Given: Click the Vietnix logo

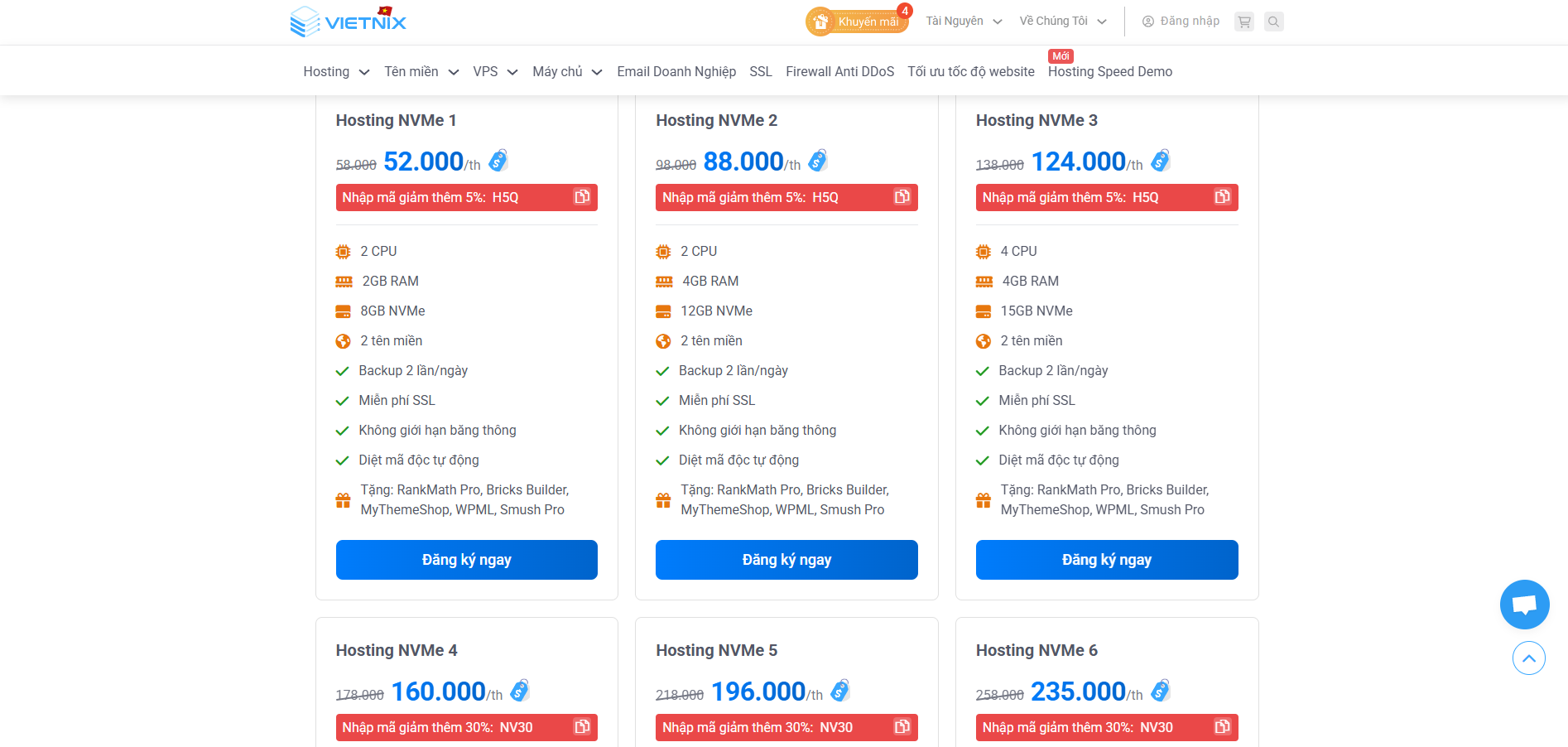Looking at the screenshot, I should (349, 22).
